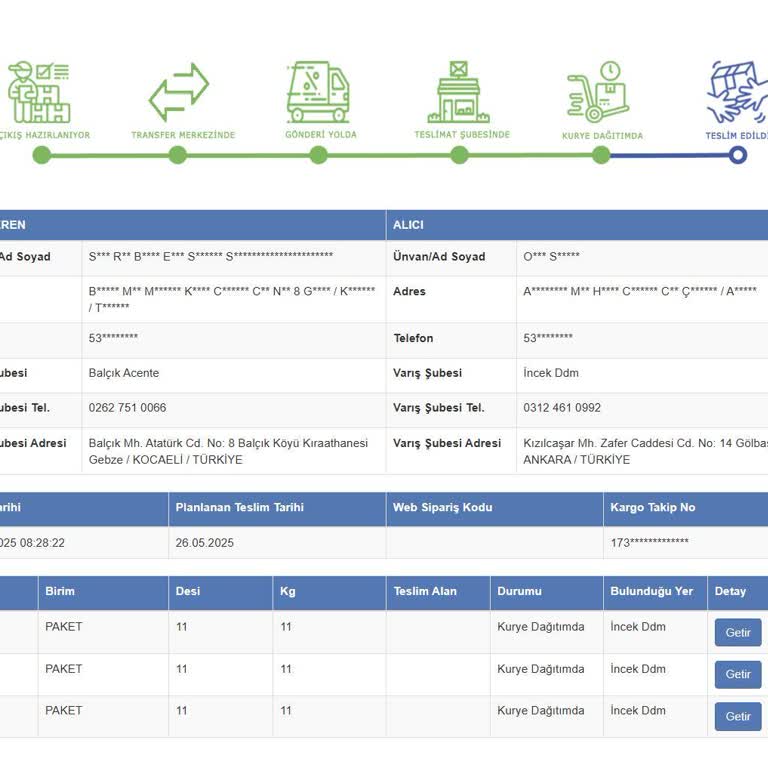Click the Teslimat Şubesinde shop icon

(x=458, y=92)
